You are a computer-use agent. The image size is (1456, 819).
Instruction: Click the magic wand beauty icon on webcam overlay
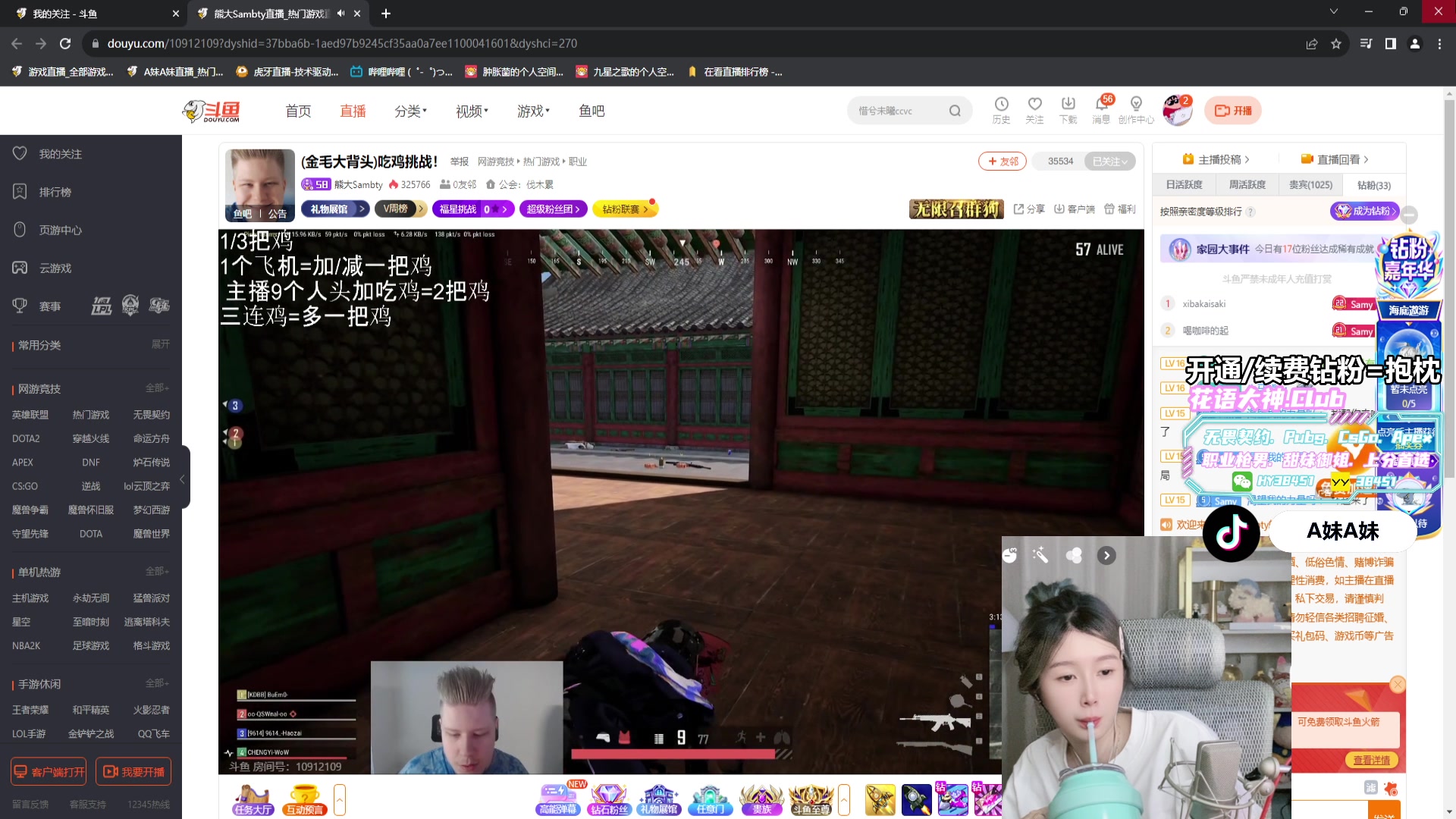click(1040, 555)
